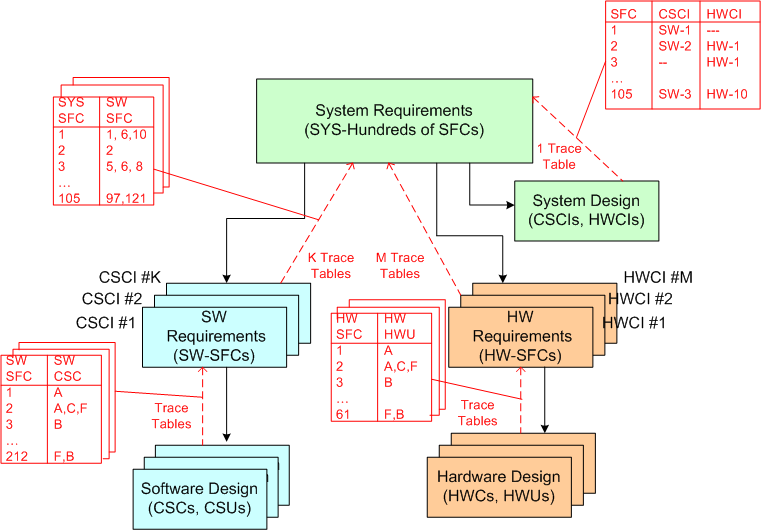
Task: Click the SW CSC column header
Action: coord(65,367)
